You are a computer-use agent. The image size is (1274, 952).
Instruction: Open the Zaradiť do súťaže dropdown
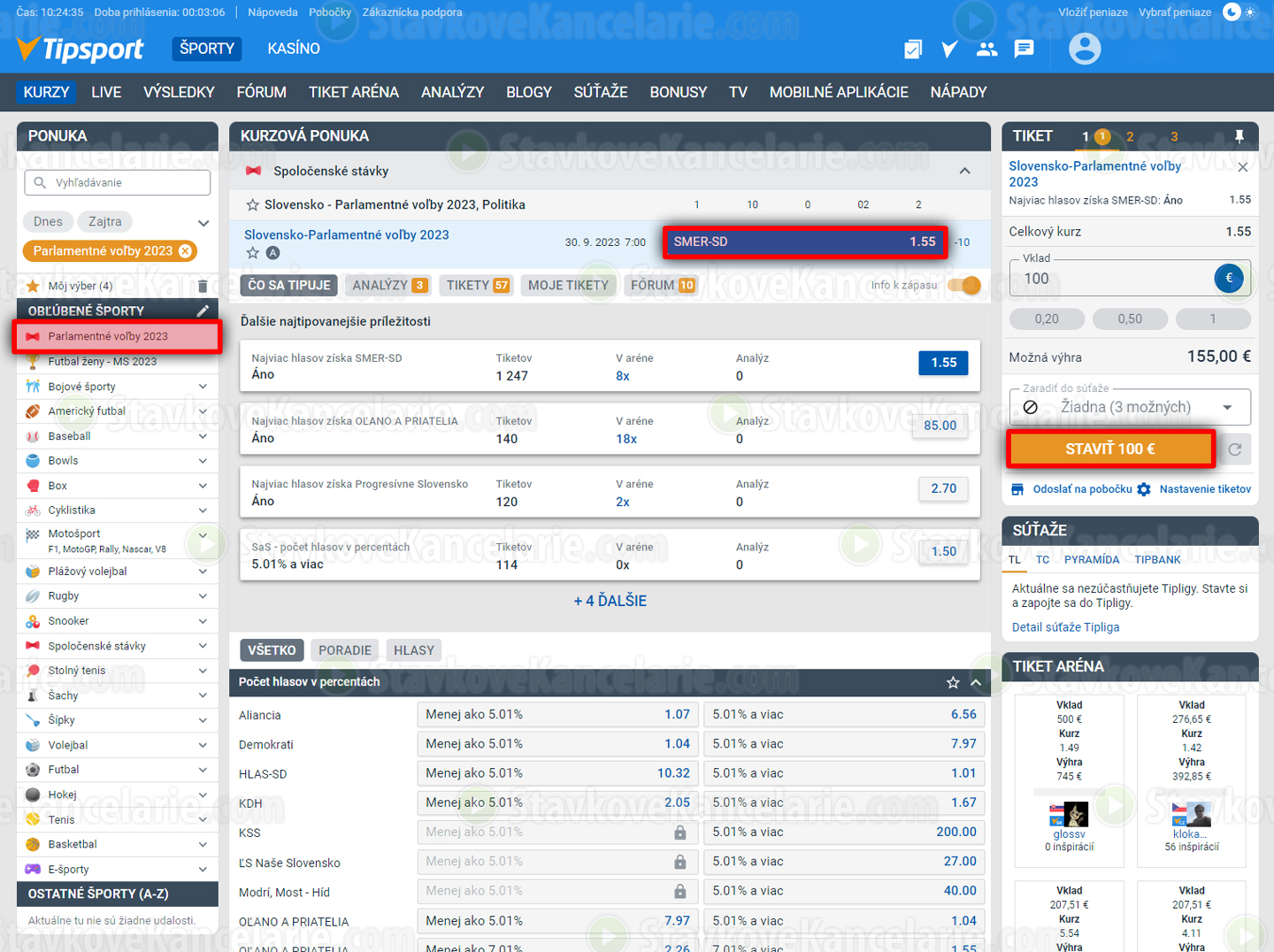coord(1130,407)
